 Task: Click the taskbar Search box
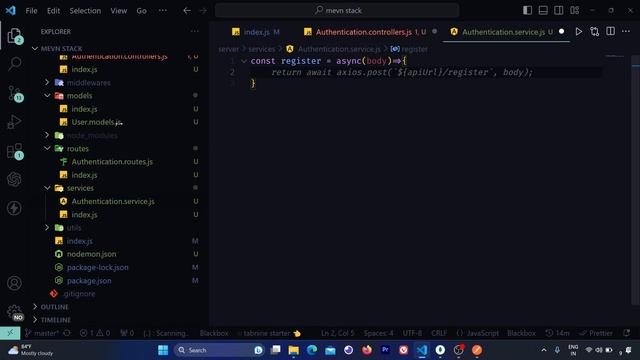(x=219, y=350)
